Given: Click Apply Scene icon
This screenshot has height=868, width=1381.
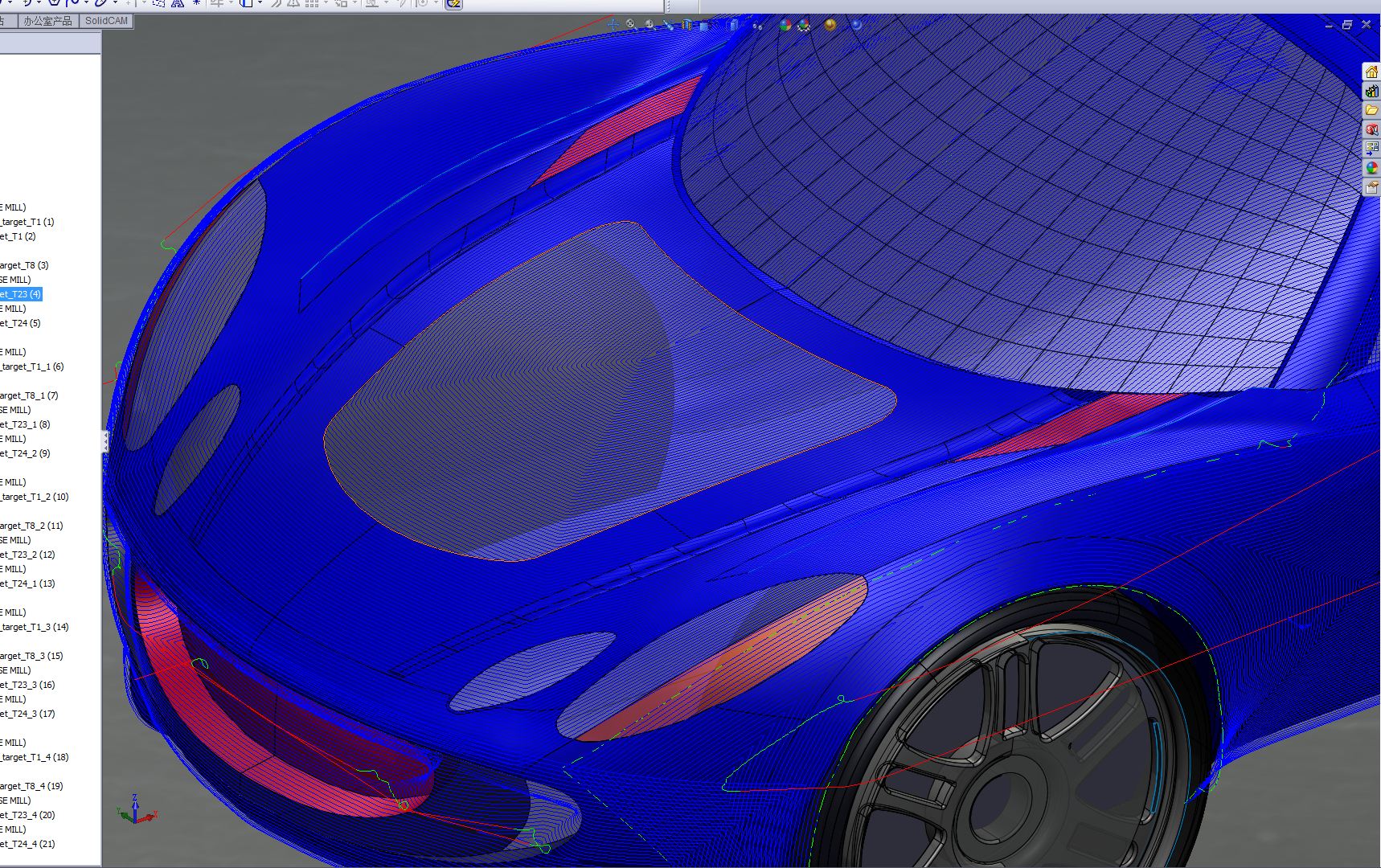Looking at the screenshot, I should 804,25.
